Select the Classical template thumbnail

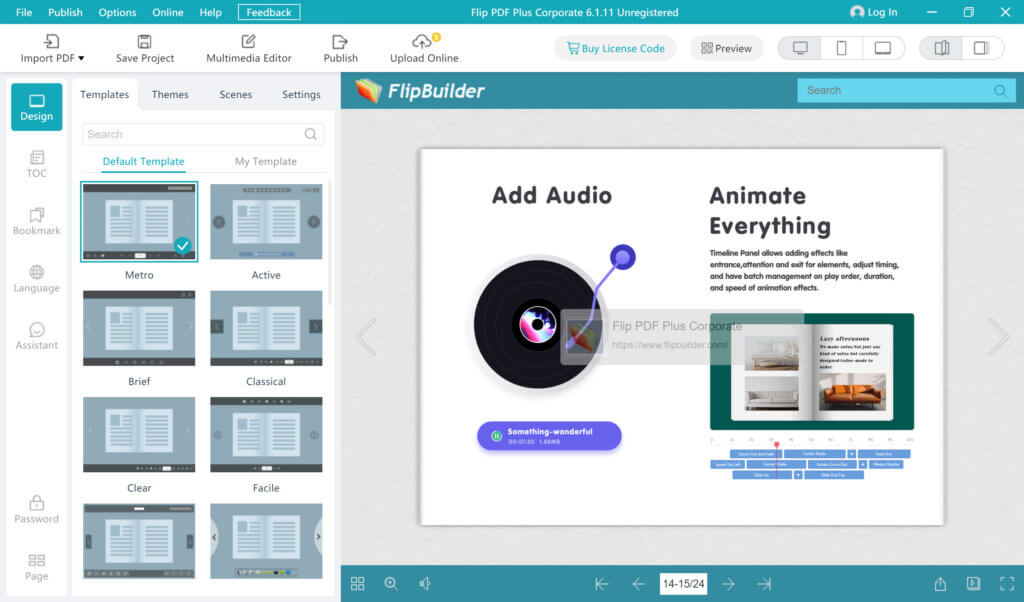(x=266, y=328)
